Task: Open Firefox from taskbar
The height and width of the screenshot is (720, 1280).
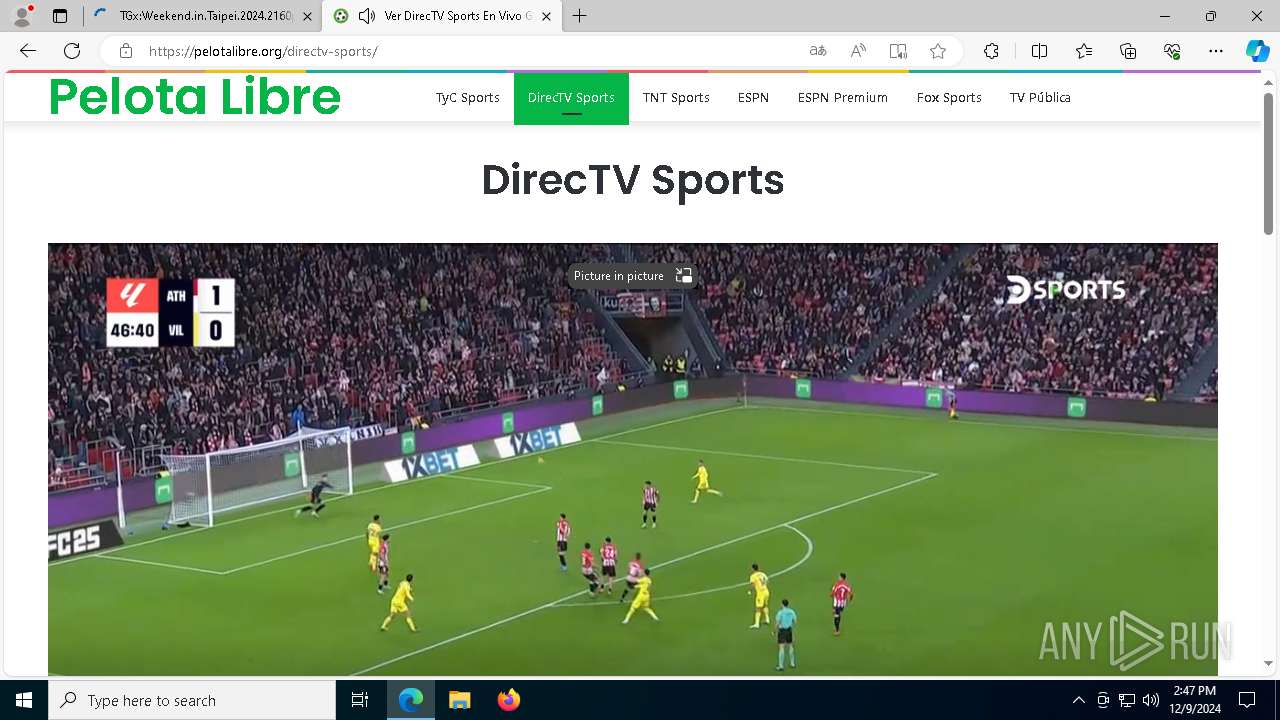Action: pos(508,700)
